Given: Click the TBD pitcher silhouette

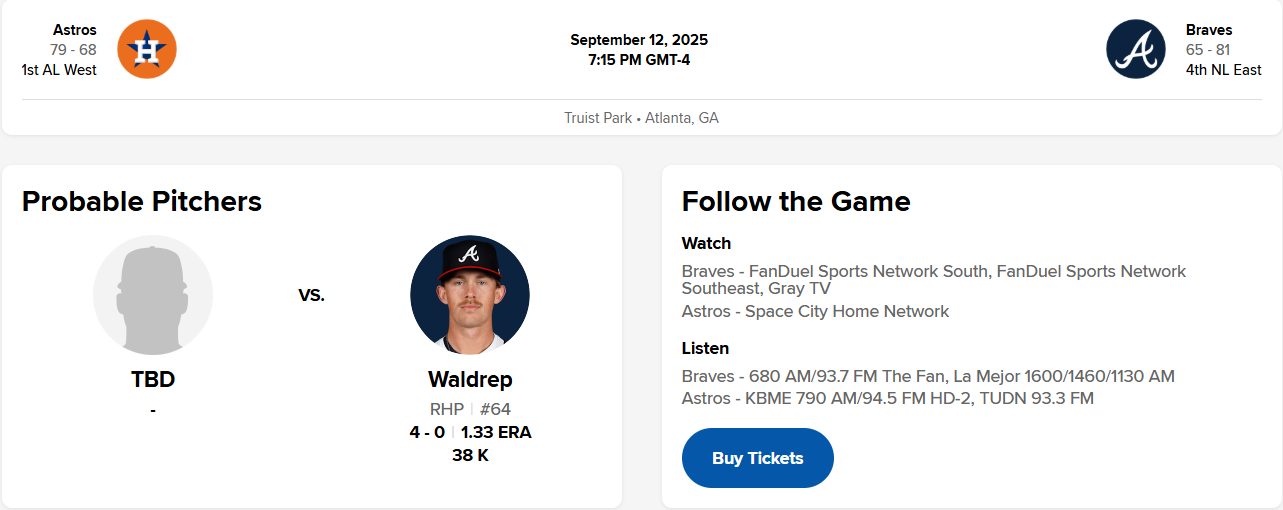Looking at the screenshot, I should tap(153, 295).
